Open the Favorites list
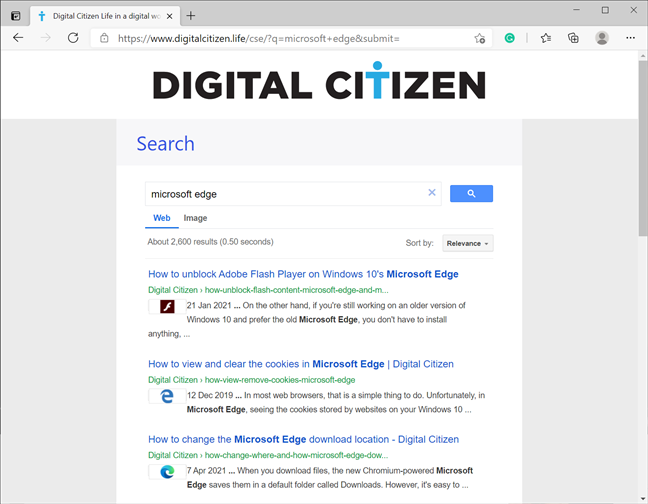 [x=546, y=38]
